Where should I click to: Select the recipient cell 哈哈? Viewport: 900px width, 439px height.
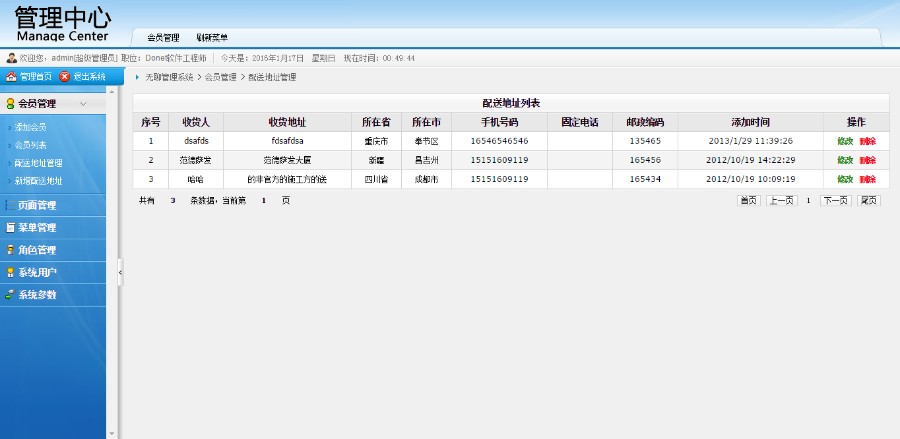(x=196, y=179)
